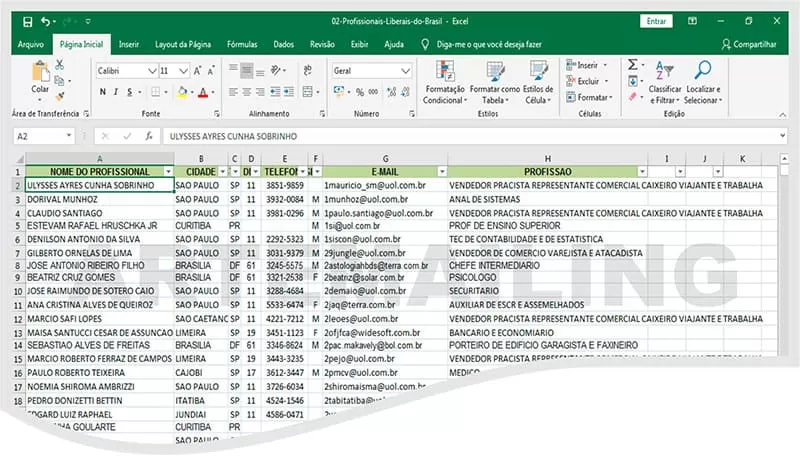This screenshot has height=456, width=800.
Task: Click the Undo arrow icon
Action: click(45, 21)
